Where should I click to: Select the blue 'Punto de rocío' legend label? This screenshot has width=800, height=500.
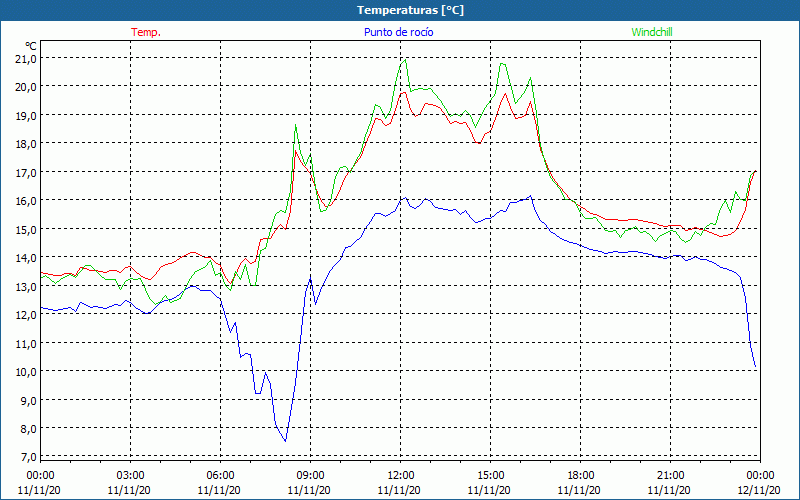(x=398, y=32)
